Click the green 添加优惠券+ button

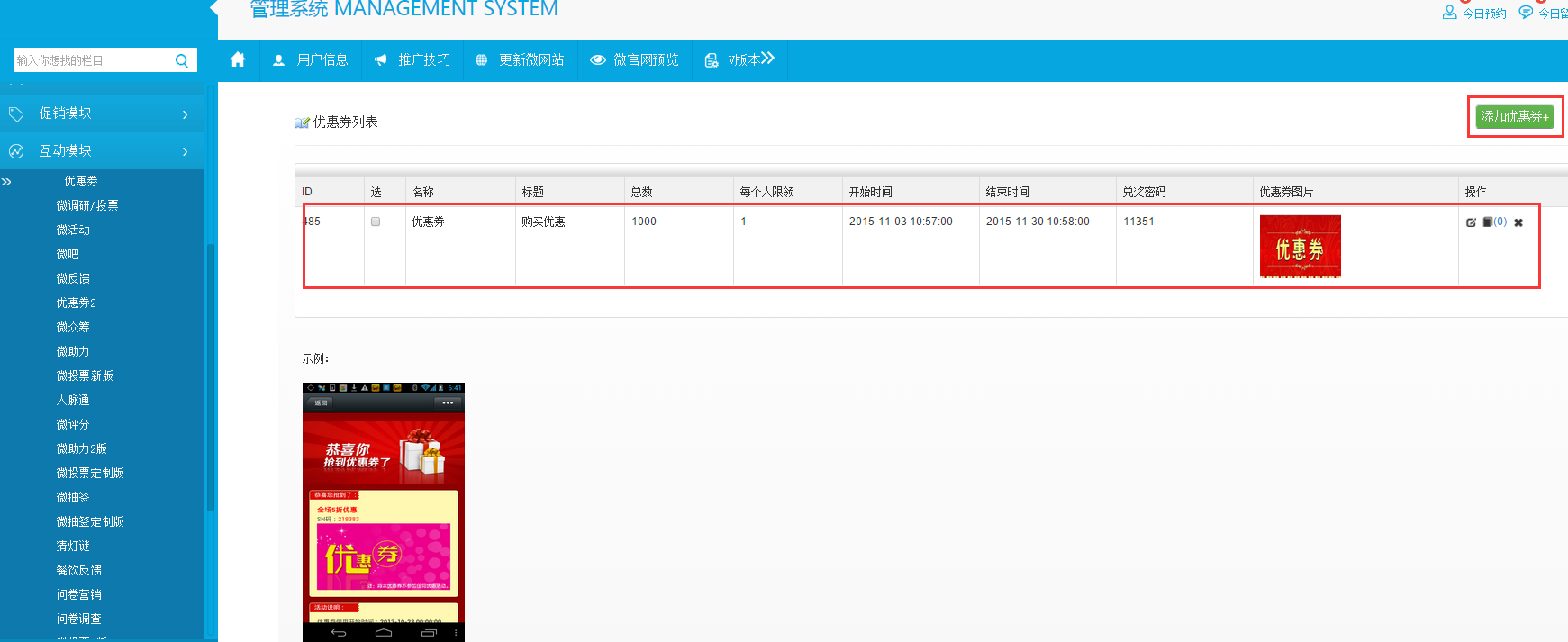click(1515, 116)
